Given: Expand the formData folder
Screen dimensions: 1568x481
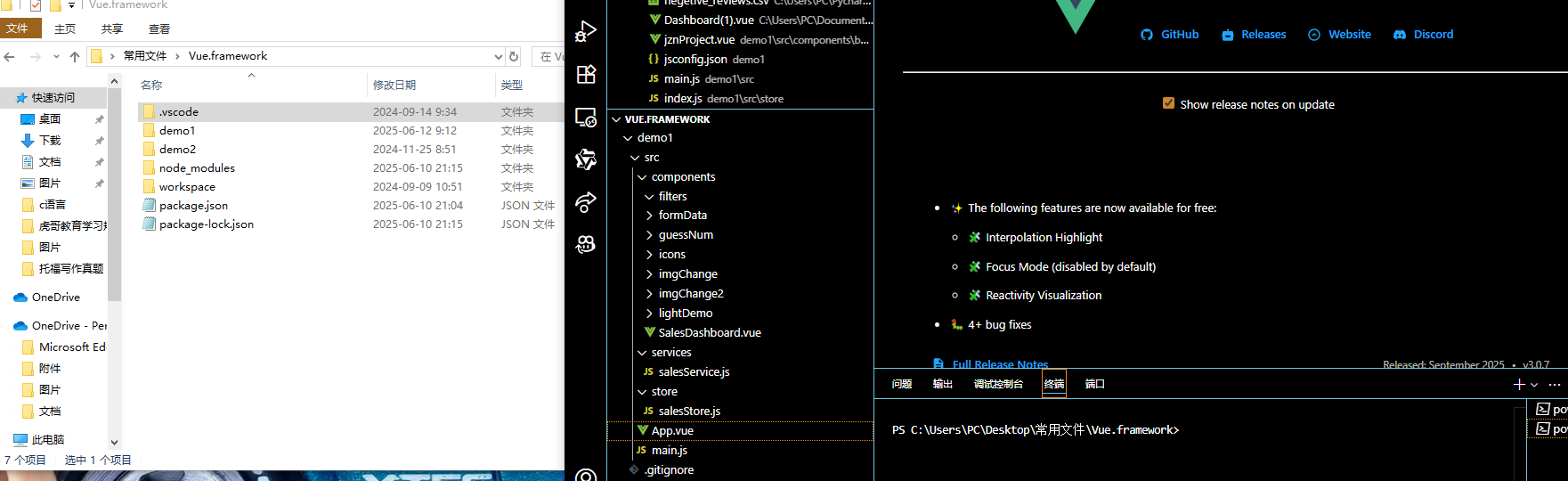Looking at the screenshot, I should (x=649, y=216).
